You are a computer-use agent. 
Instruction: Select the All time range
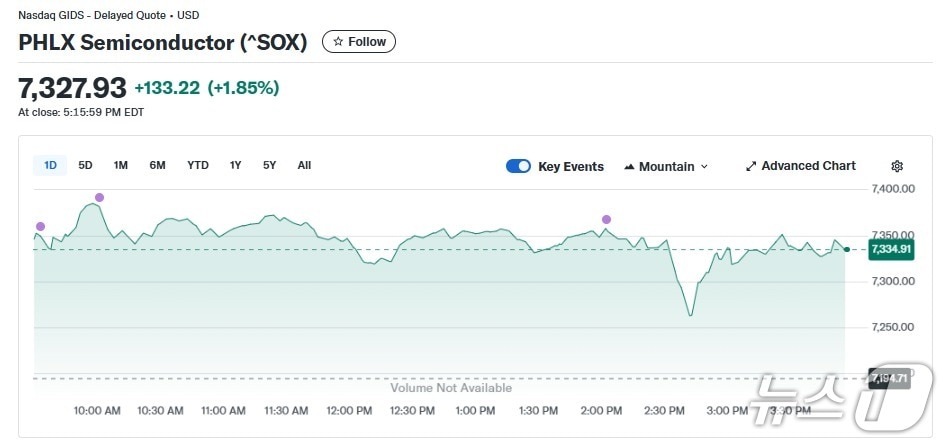[304, 165]
